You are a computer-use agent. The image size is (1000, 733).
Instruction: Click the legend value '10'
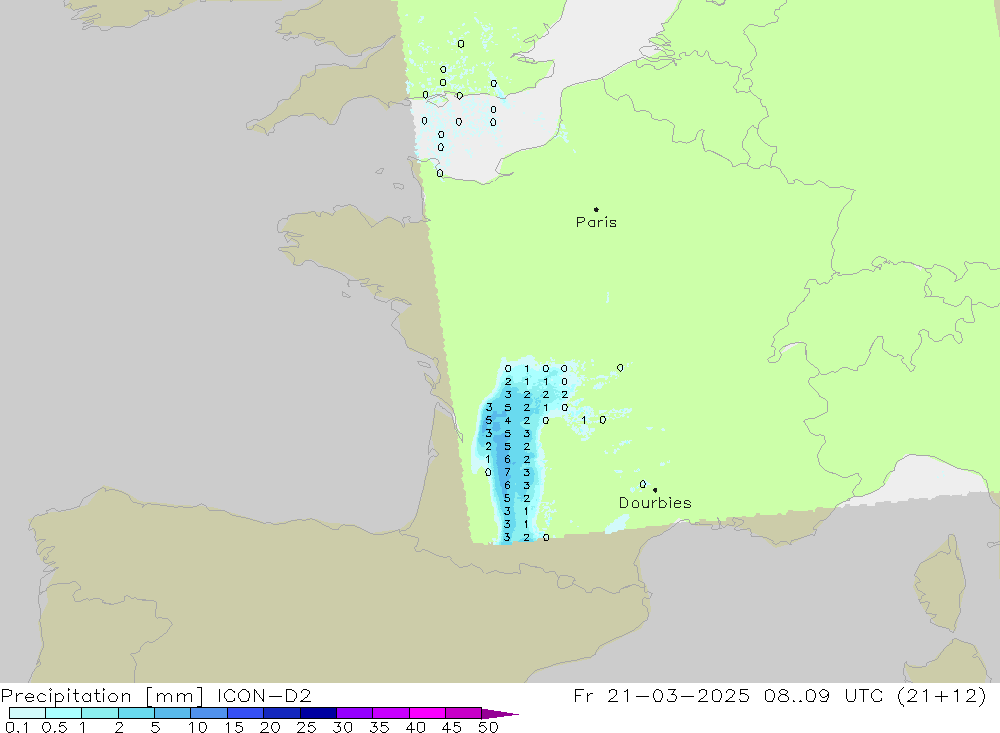[198, 727]
